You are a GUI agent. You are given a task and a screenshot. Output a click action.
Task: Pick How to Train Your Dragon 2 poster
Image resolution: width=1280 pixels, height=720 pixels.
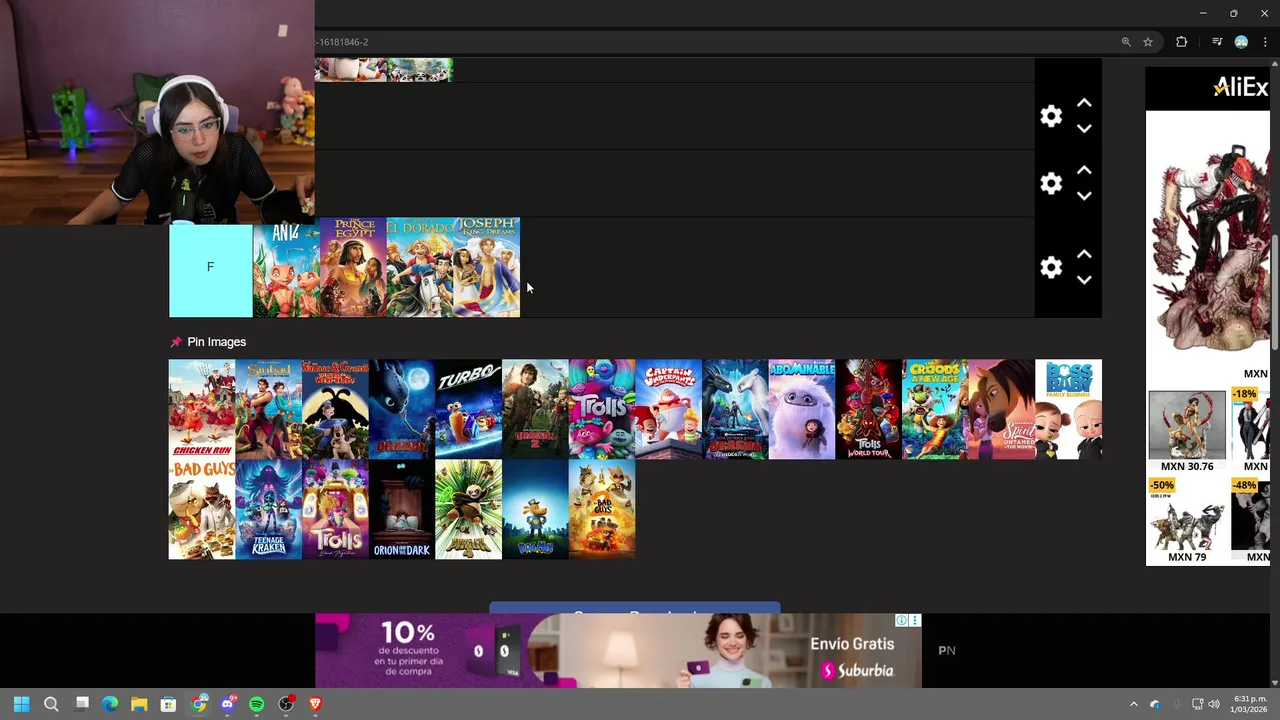pos(535,409)
